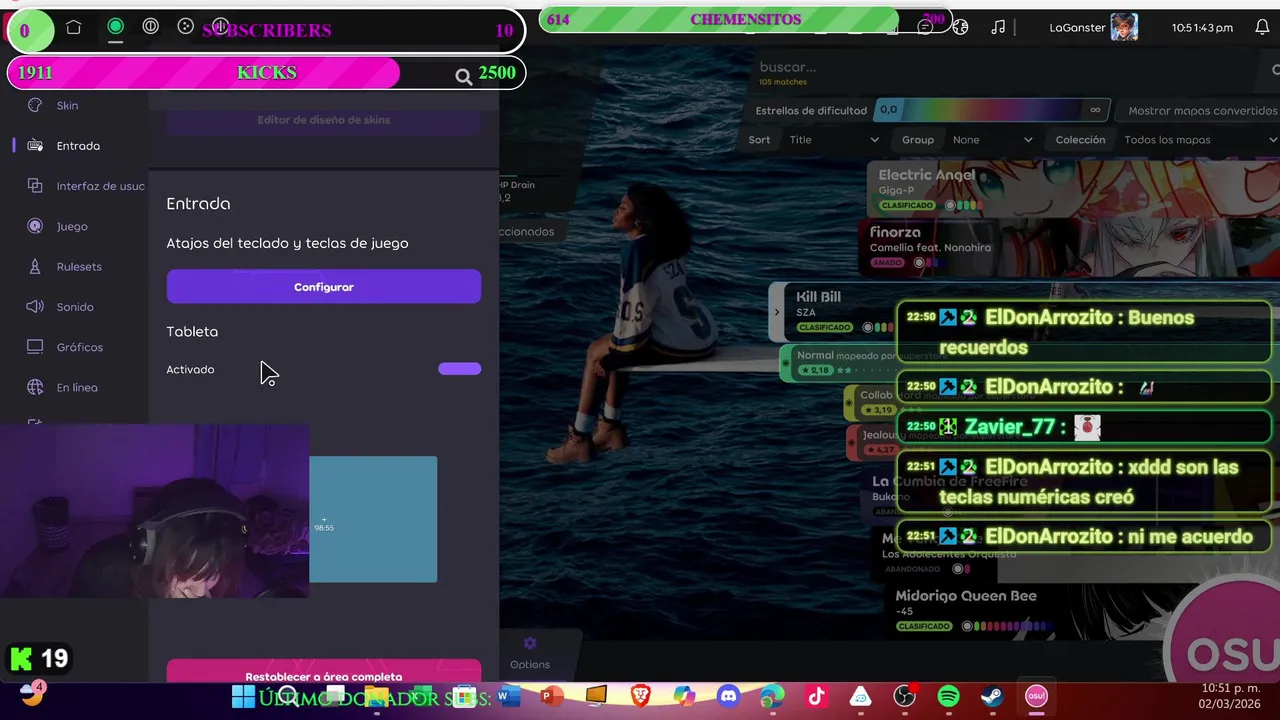Image resolution: width=1280 pixels, height=720 pixels.
Task: Open TikTok from taskbar
Action: [816, 696]
